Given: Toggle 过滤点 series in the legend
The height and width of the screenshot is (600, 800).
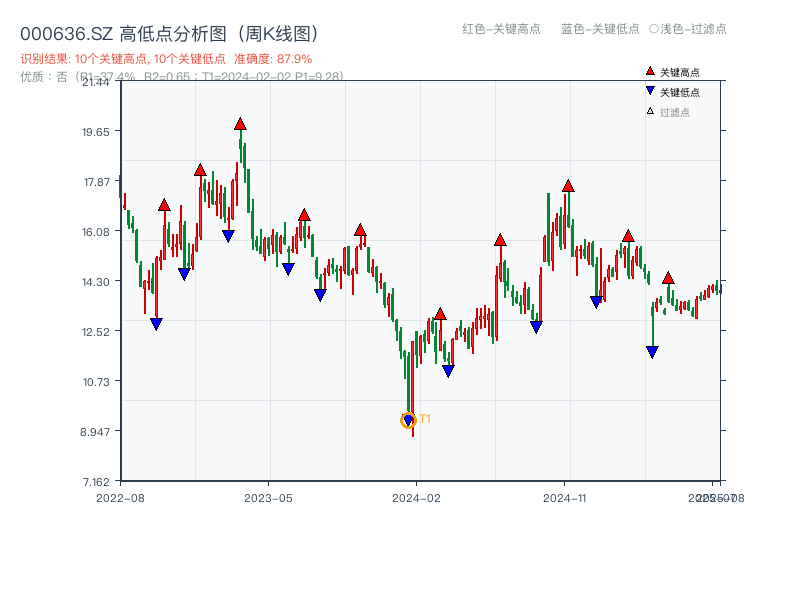Looking at the screenshot, I should [674, 112].
